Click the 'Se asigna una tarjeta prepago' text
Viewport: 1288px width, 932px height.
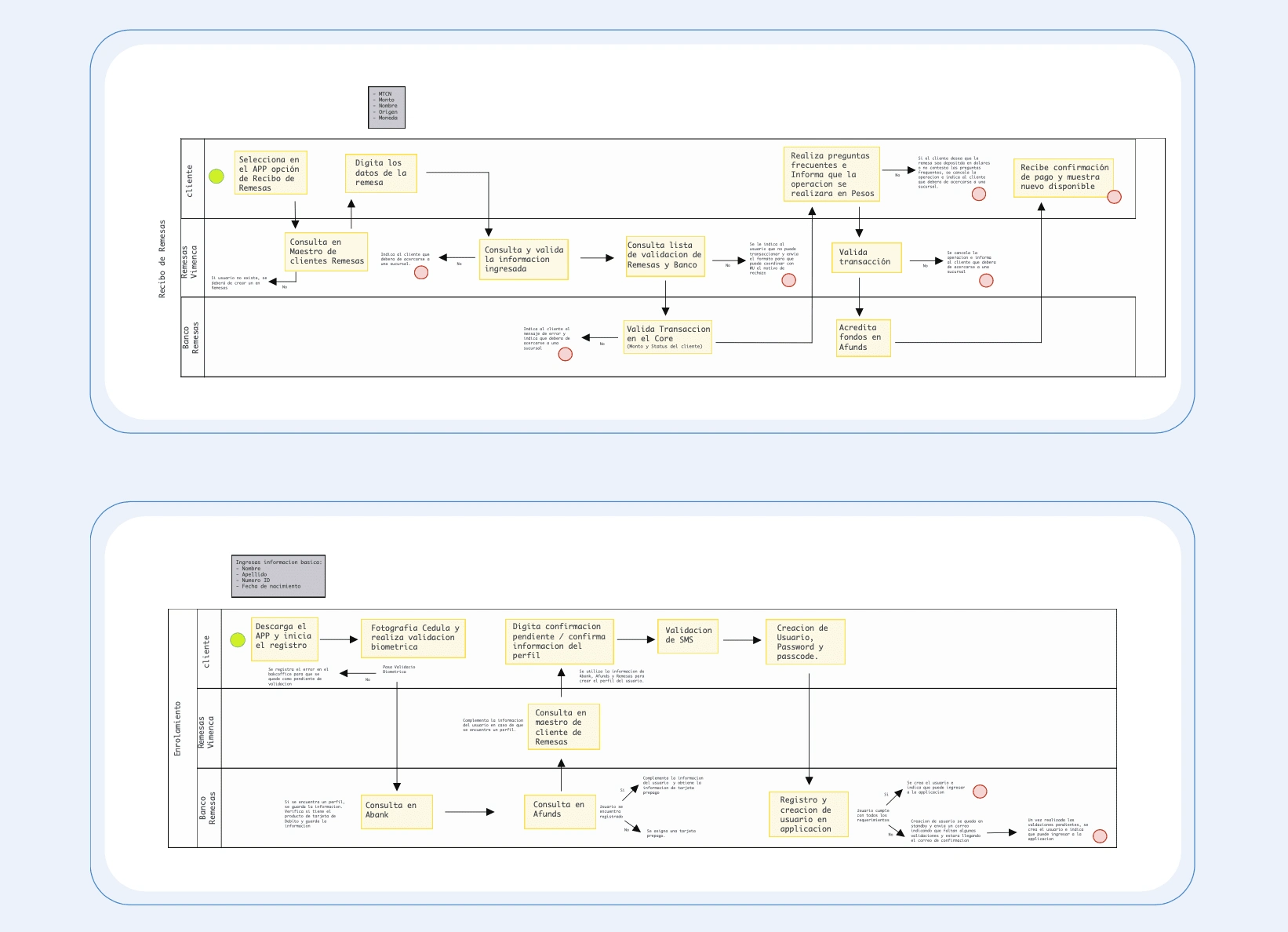671,832
